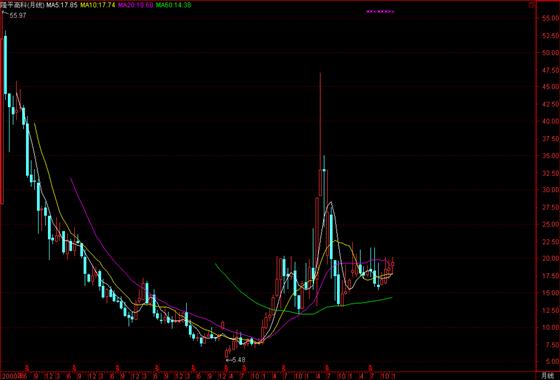Click the first tall cyan candlestick at left

coord(5,64)
